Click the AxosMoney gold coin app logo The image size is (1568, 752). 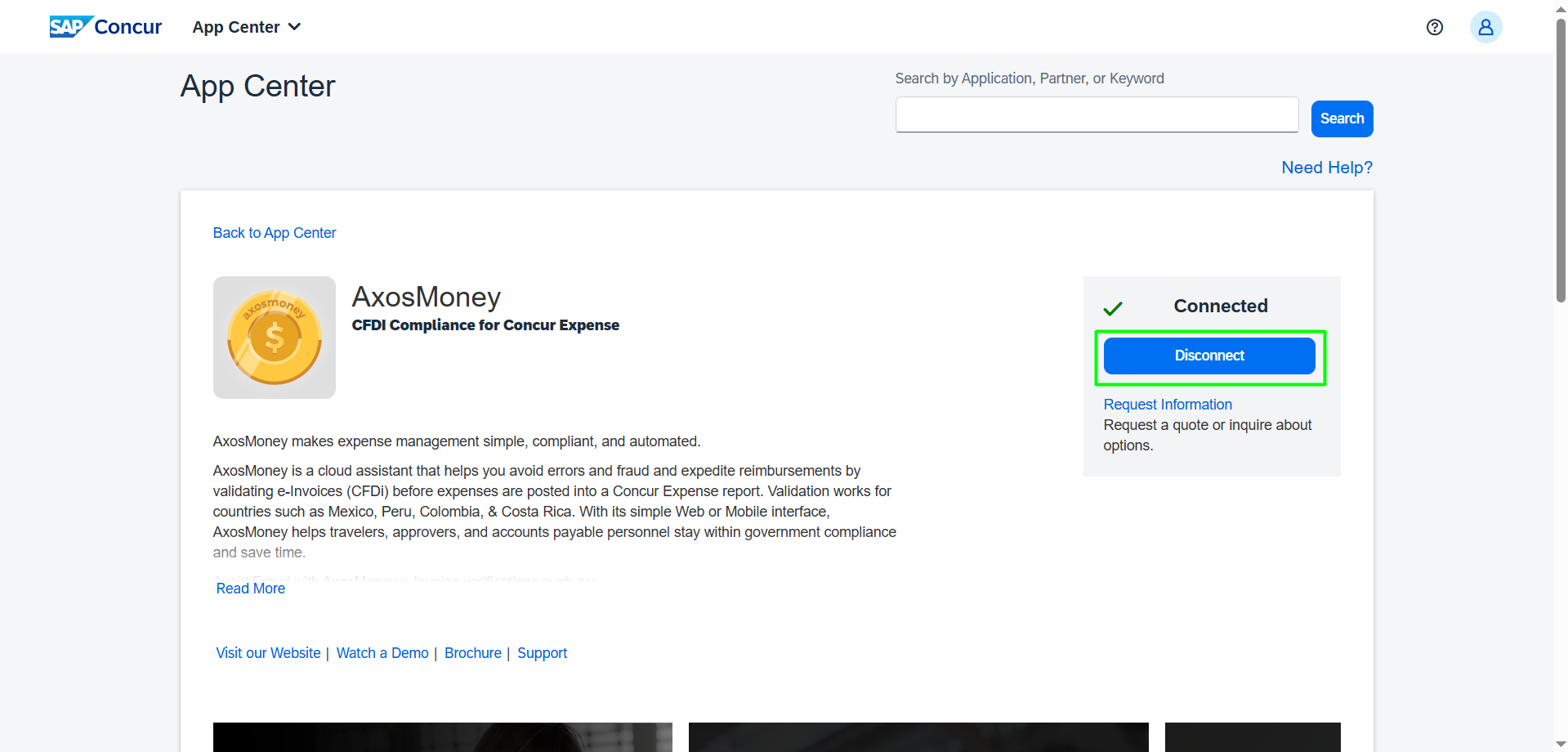click(x=275, y=338)
